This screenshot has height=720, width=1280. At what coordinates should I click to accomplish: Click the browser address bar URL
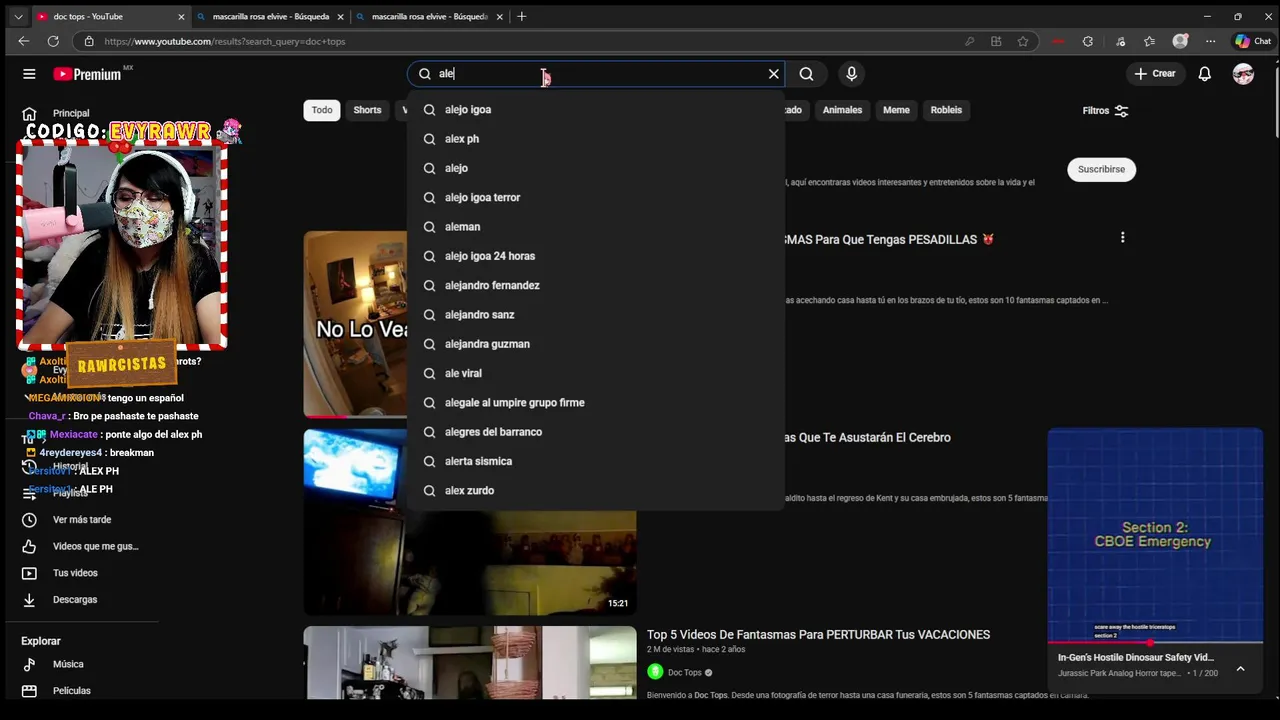click(x=225, y=42)
